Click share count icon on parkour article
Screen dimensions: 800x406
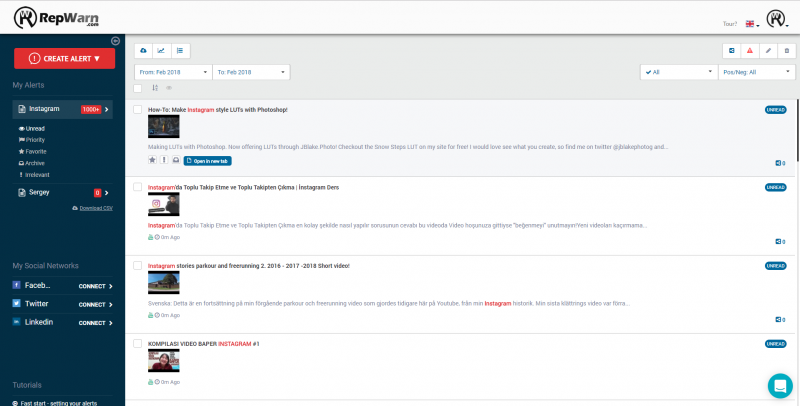(780, 320)
